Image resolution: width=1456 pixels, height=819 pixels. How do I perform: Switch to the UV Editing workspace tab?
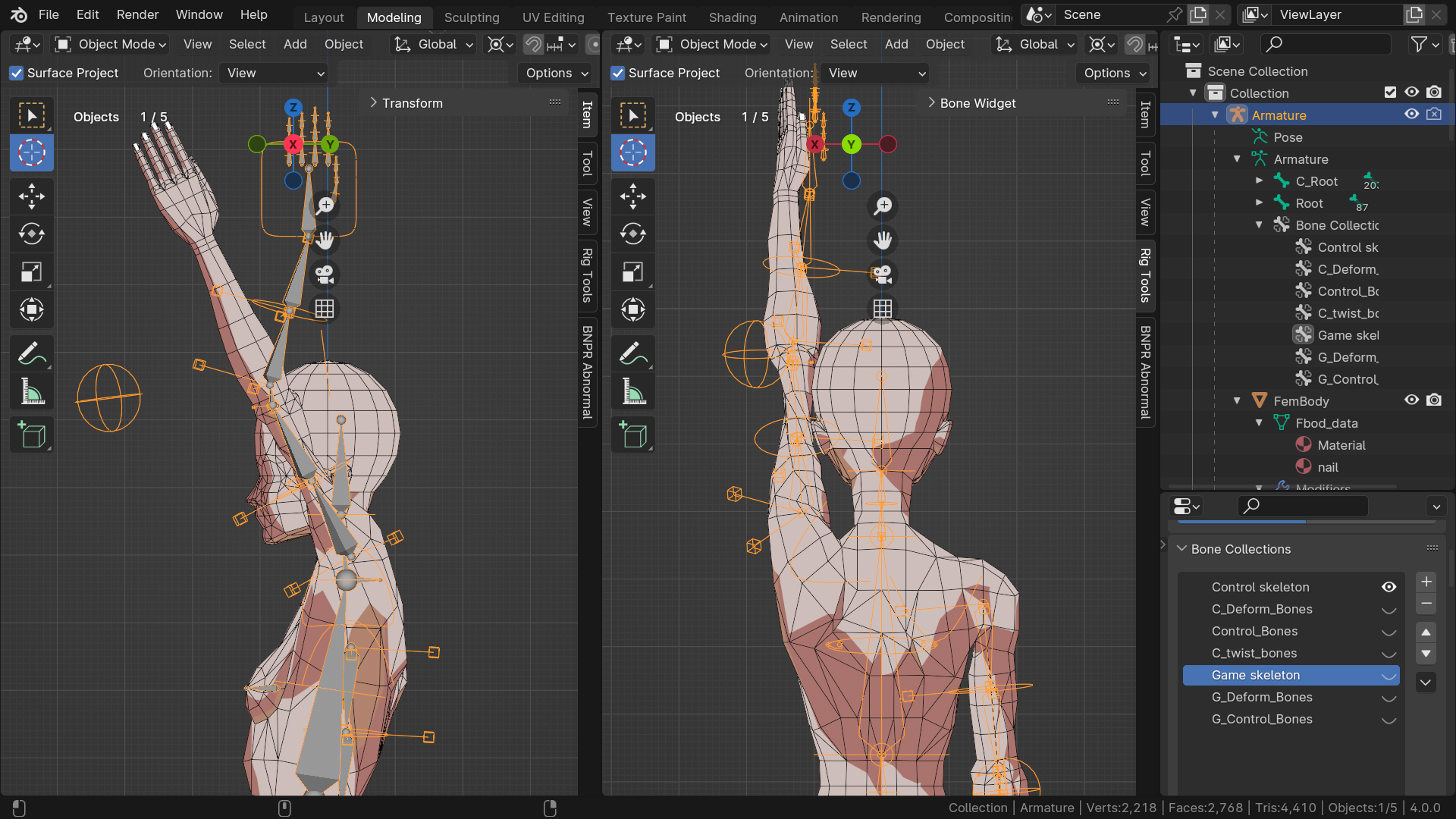[x=553, y=17]
